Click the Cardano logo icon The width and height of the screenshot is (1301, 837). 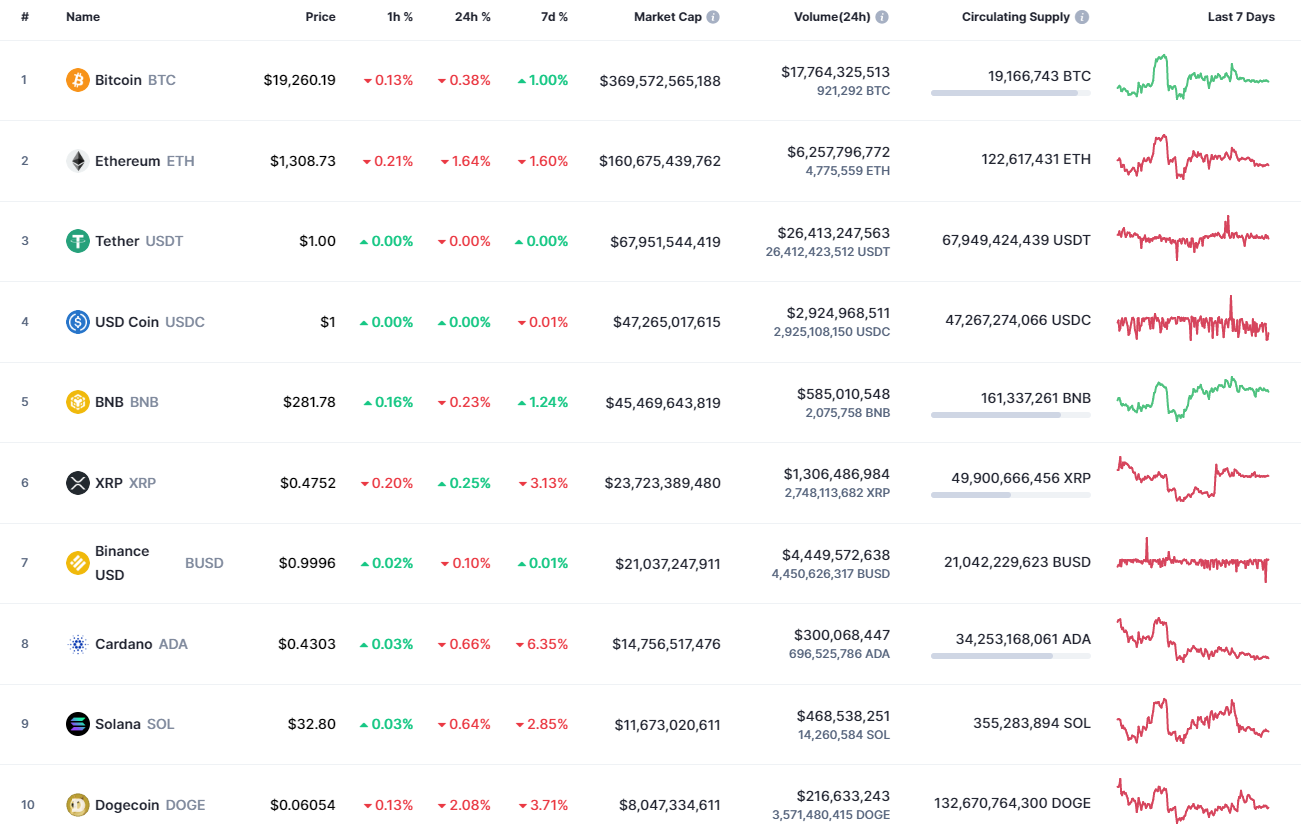77,644
